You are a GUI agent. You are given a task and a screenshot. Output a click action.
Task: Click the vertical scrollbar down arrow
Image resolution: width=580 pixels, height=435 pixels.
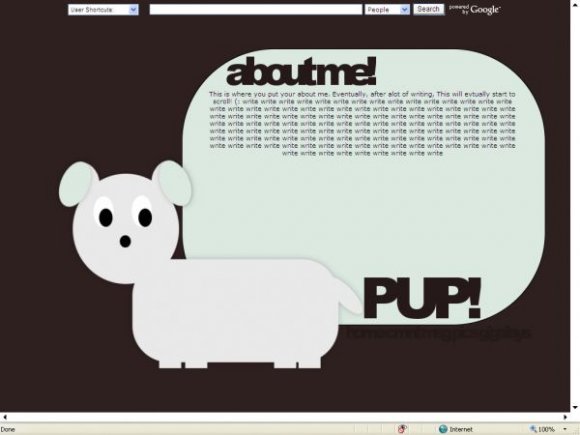point(575,407)
